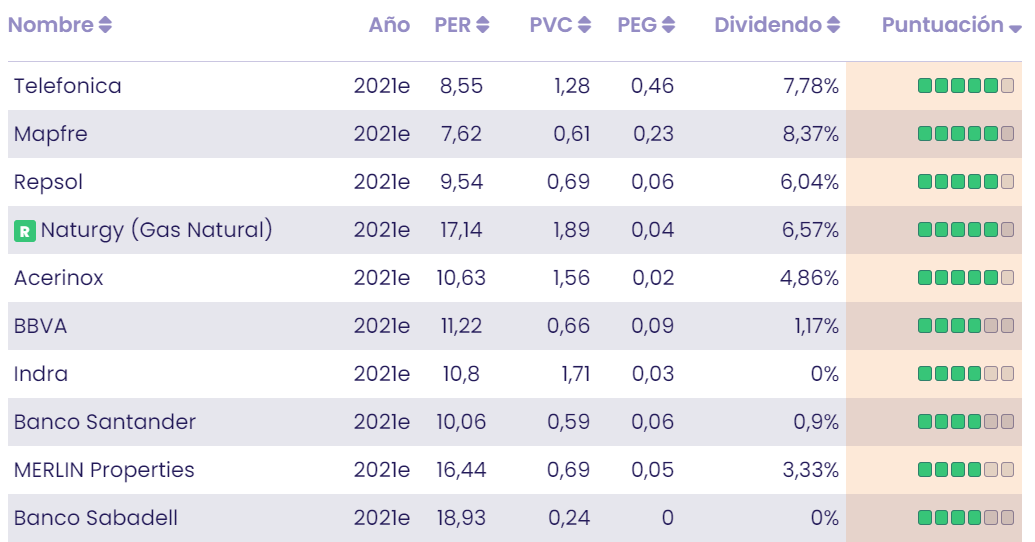The height and width of the screenshot is (542, 1035).
Task: Select the Repsol row name
Action: click(x=49, y=182)
